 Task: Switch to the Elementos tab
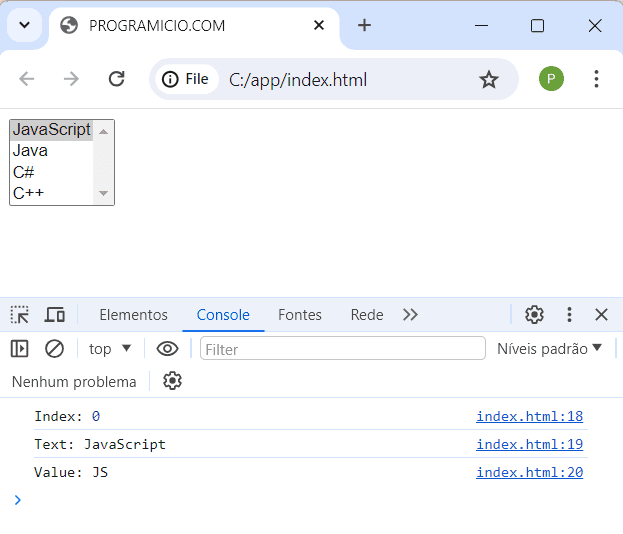click(x=134, y=315)
